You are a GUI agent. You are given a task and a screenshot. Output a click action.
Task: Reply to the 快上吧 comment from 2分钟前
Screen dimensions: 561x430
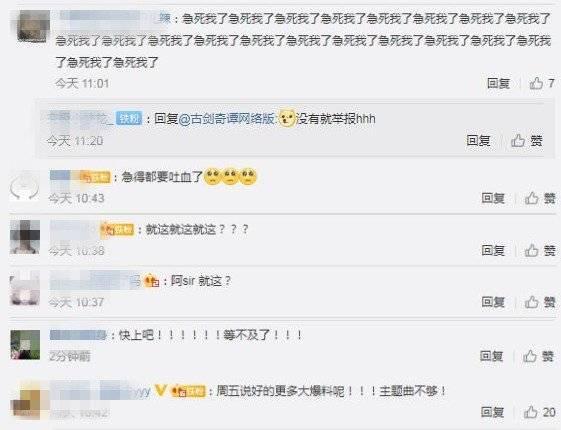[x=491, y=356]
